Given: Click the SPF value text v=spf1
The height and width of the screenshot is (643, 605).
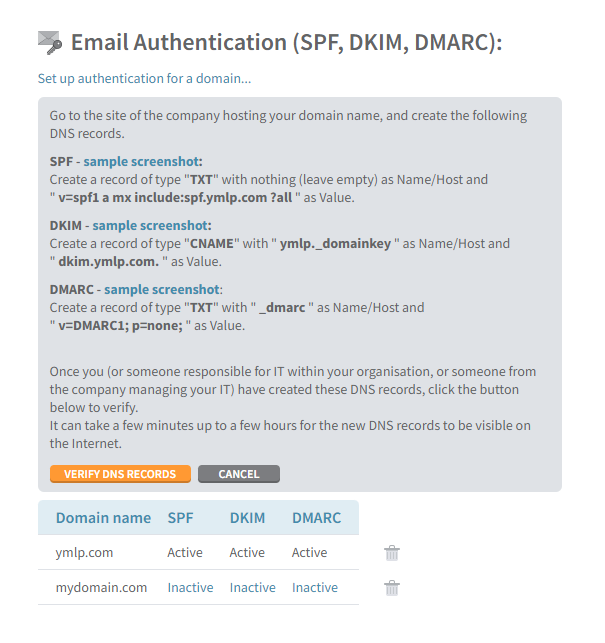Looking at the screenshot, I should point(175,198).
